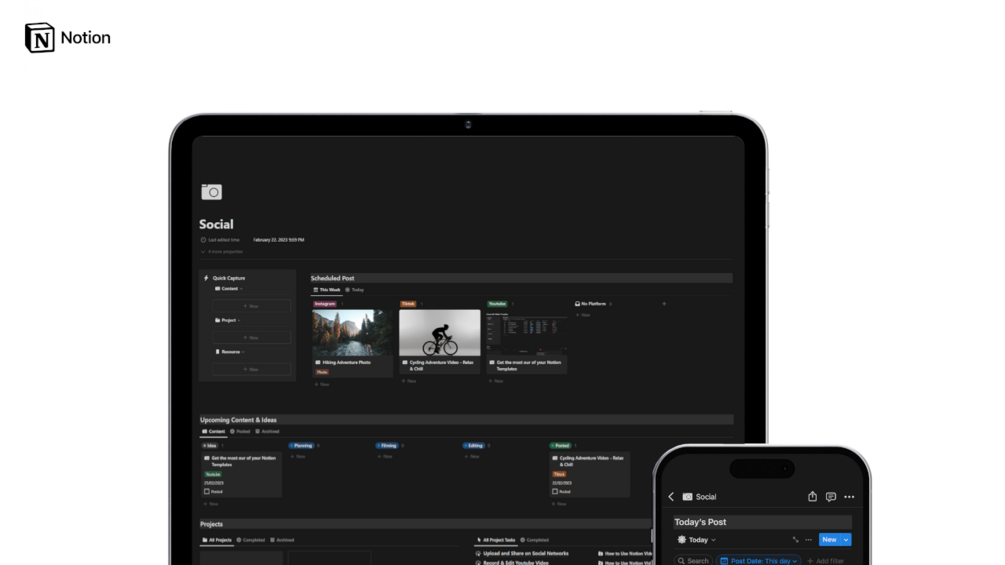Click the Editing status group label
This screenshot has width=1005, height=565.
(474, 445)
